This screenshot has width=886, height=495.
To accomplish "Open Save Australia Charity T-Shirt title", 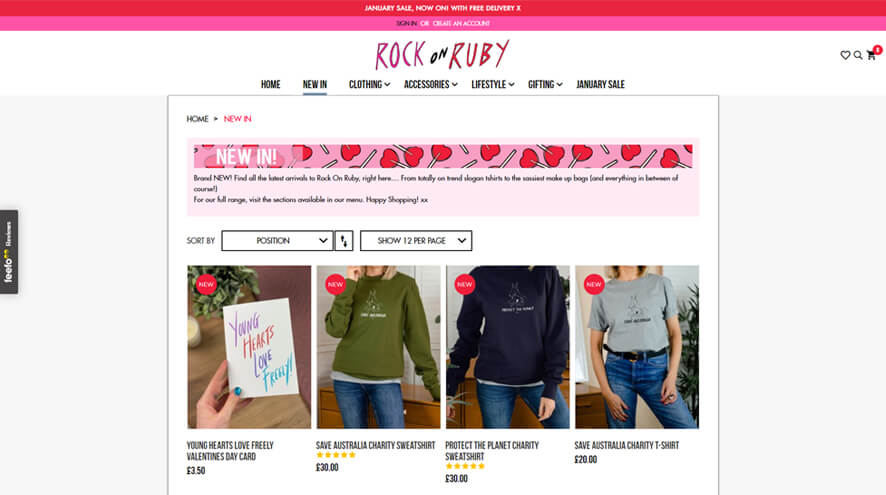I will (x=627, y=445).
